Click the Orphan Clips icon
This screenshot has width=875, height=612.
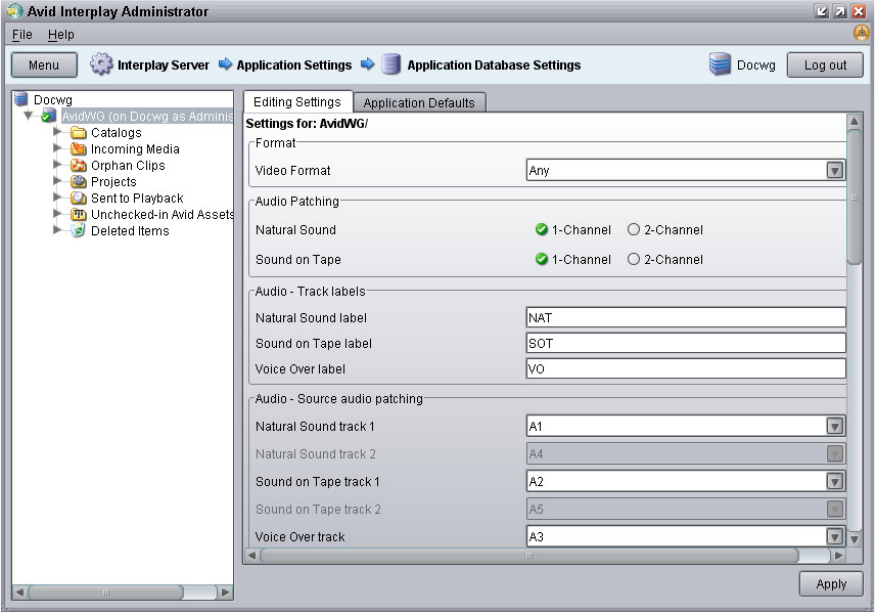coord(79,165)
